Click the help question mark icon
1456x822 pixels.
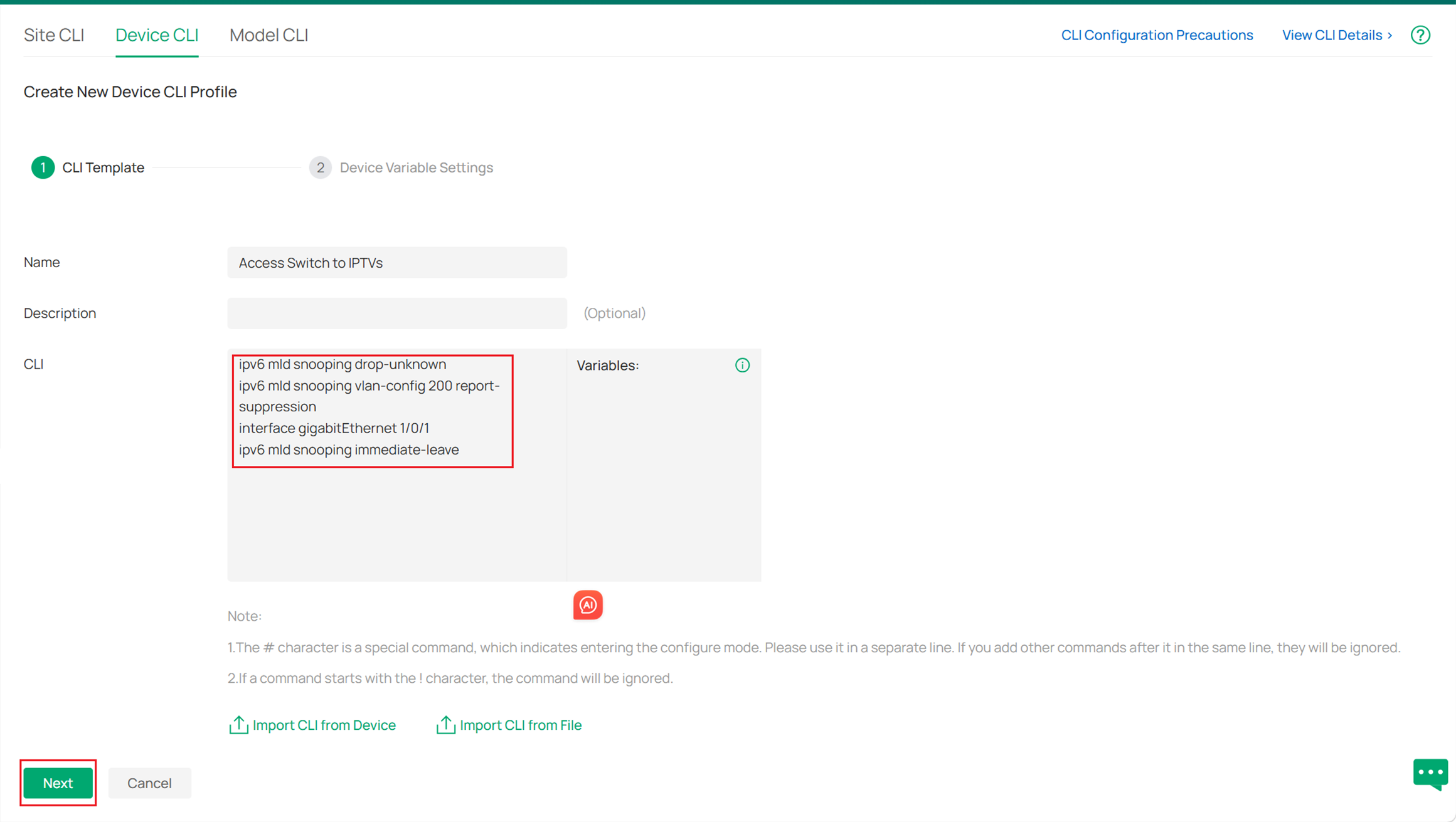[1420, 35]
